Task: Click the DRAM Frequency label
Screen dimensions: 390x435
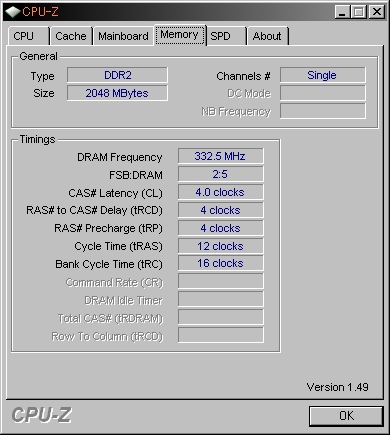Action: 120,157
